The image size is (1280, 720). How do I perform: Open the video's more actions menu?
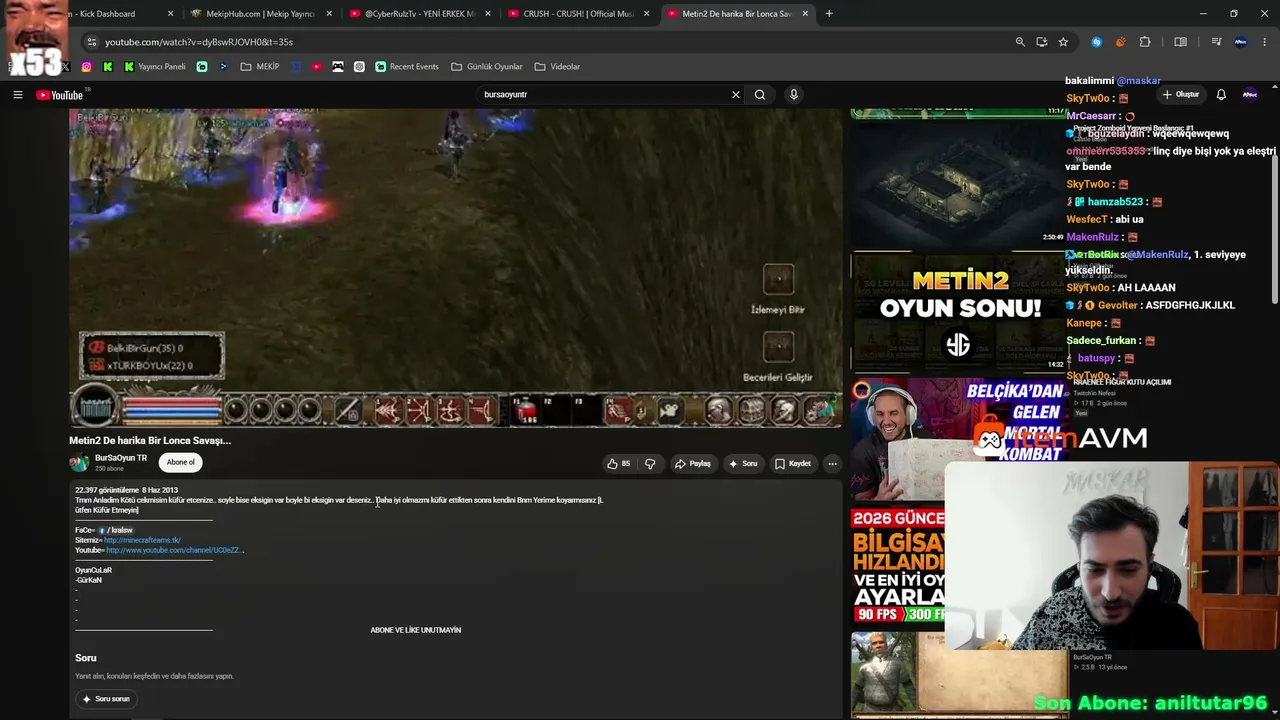(832, 464)
